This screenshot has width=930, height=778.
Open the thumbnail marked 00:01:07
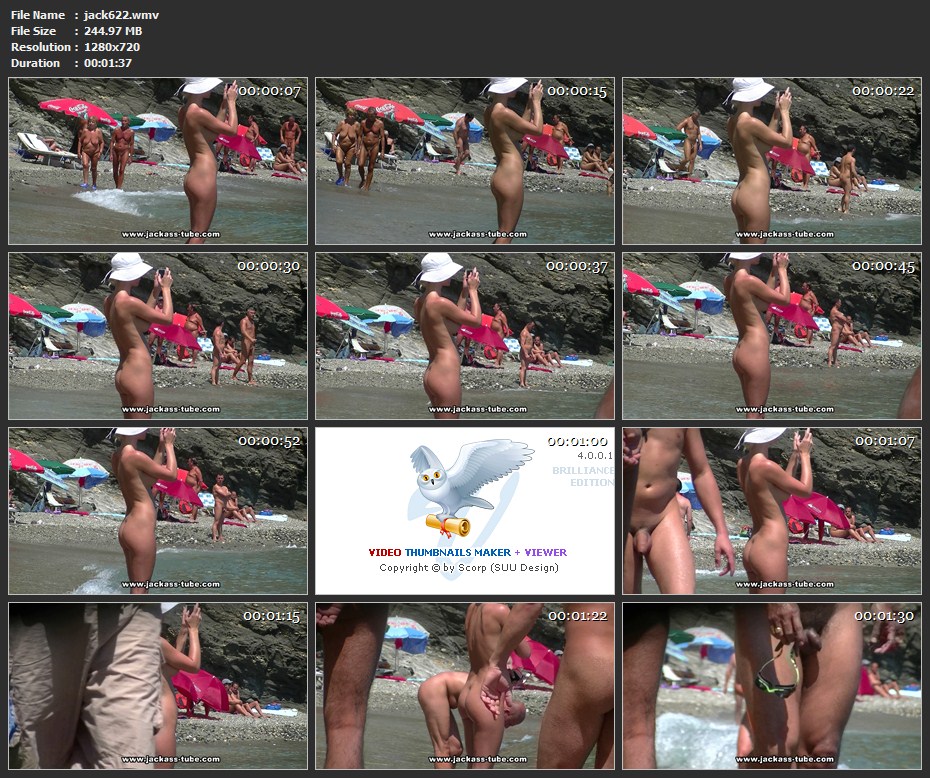click(x=771, y=511)
